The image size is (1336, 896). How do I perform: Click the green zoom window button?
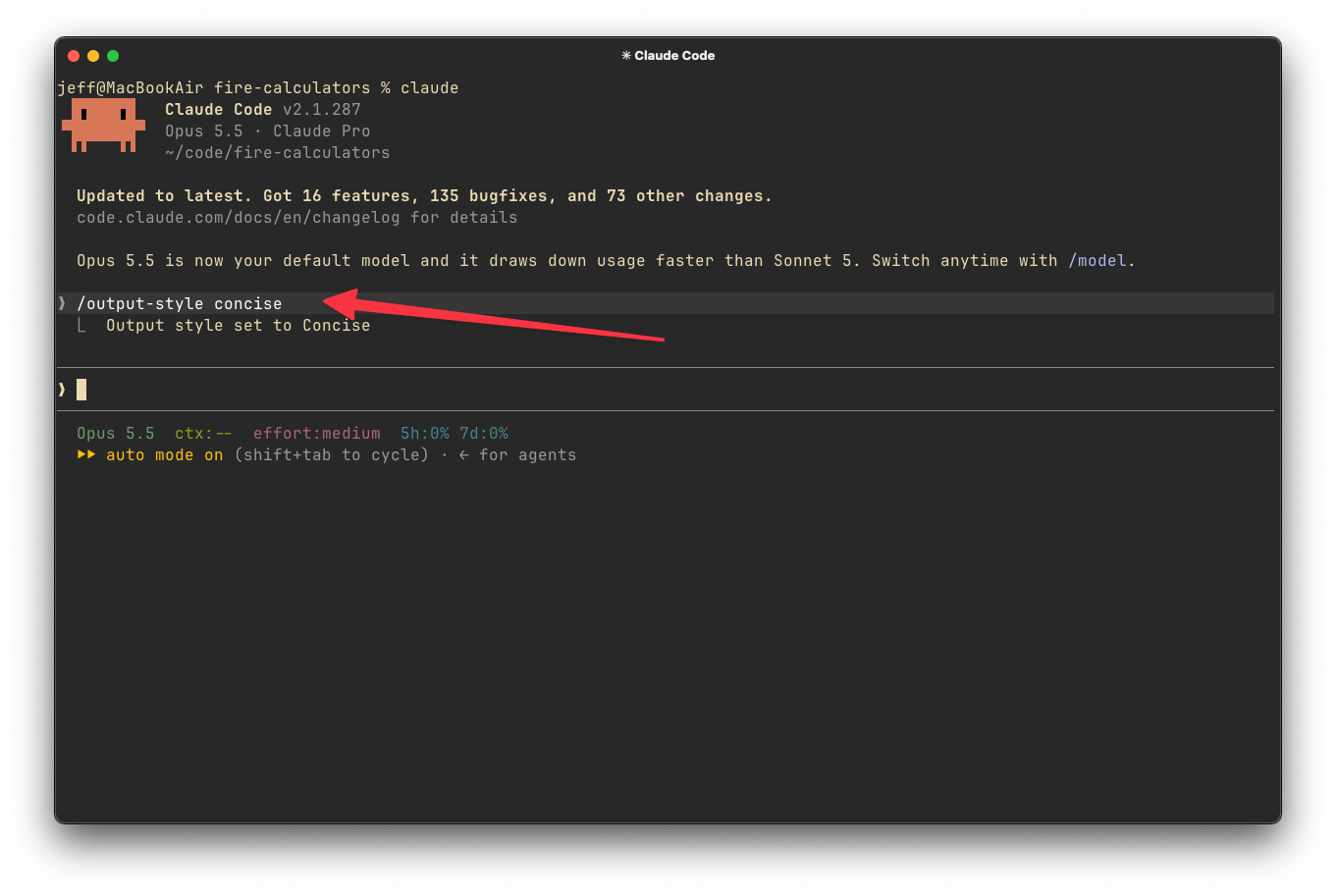tap(113, 56)
